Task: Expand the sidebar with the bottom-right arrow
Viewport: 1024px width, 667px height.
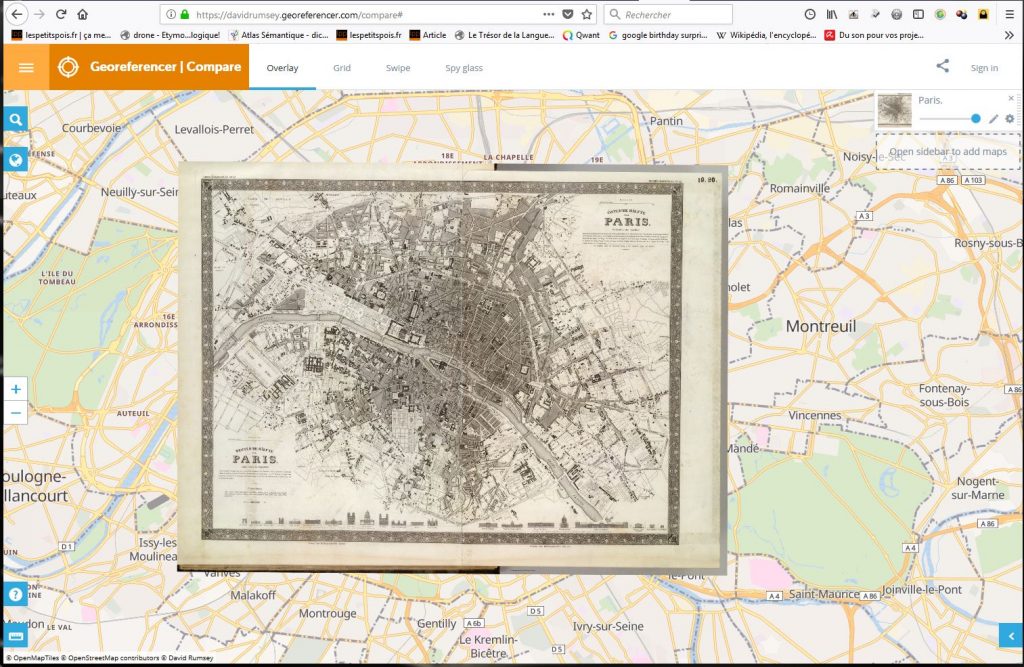Action: (x=1011, y=635)
